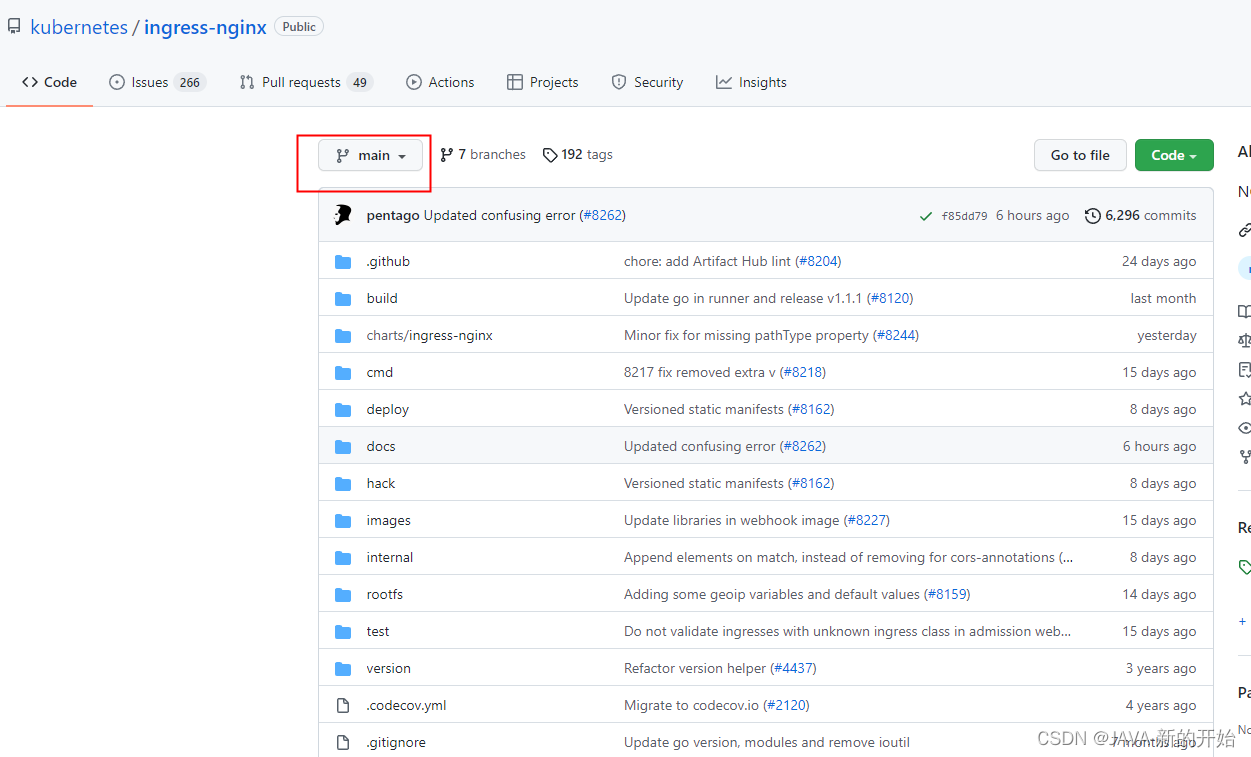The height and width of the screenshot is (757, 1251).
Task: Click the docs folder icon
Action: [x=343, y=446]
